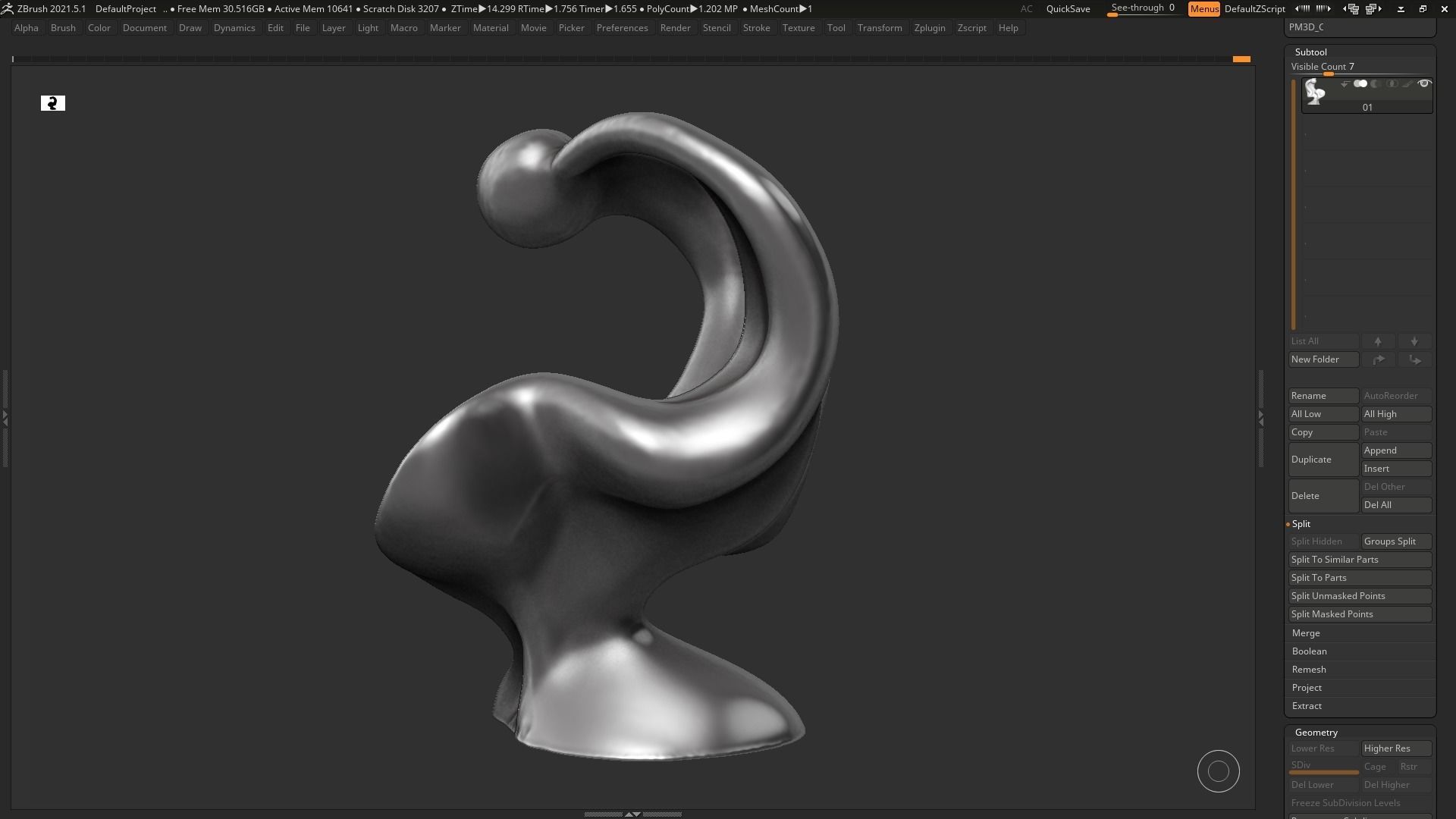Click the All High button
The image size is (1456, 819).
tap(1396, 414)
